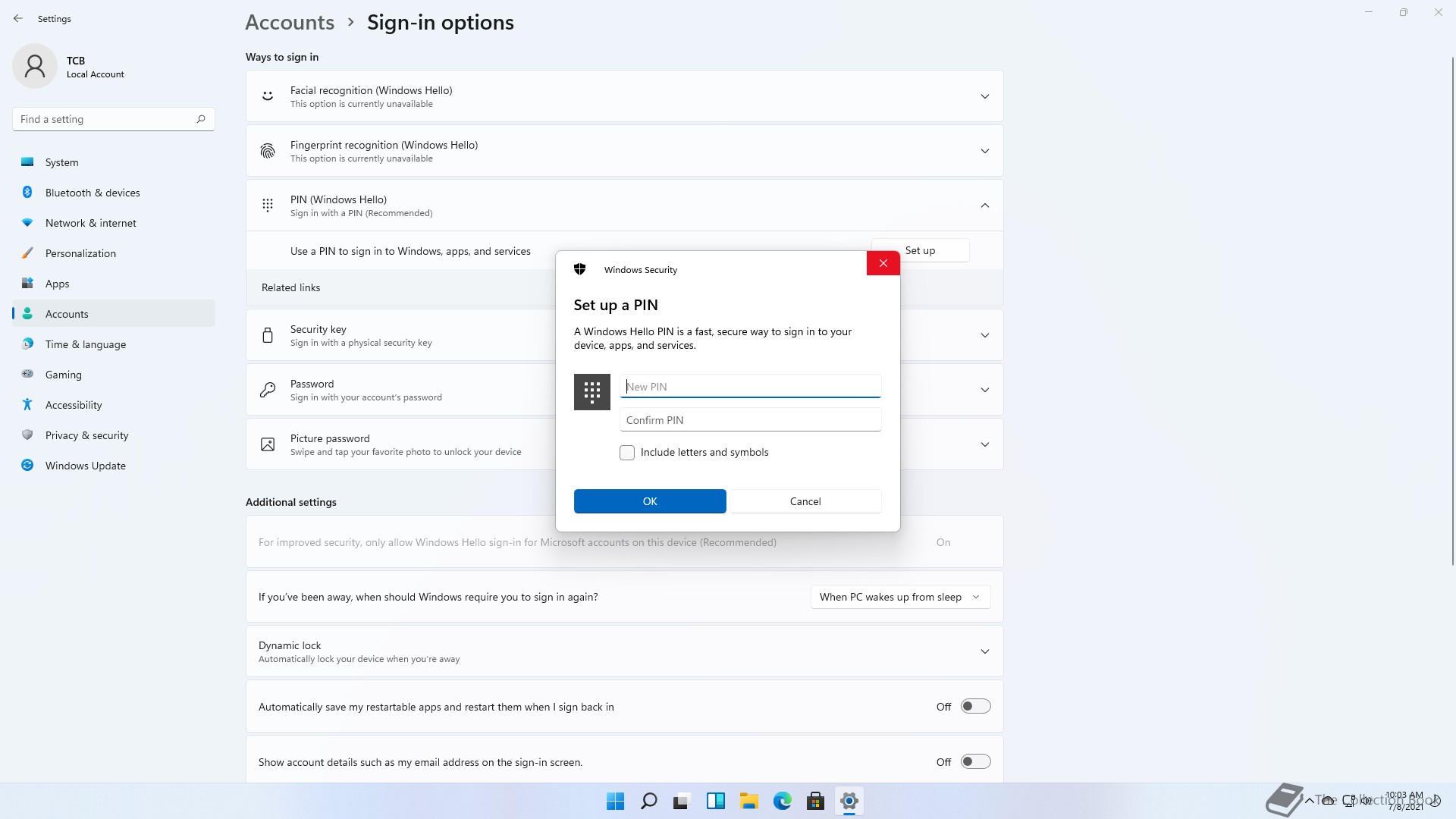This screenshot has width=1456, height=819.
Task: Expand the Password section
Action: [985, 390]
